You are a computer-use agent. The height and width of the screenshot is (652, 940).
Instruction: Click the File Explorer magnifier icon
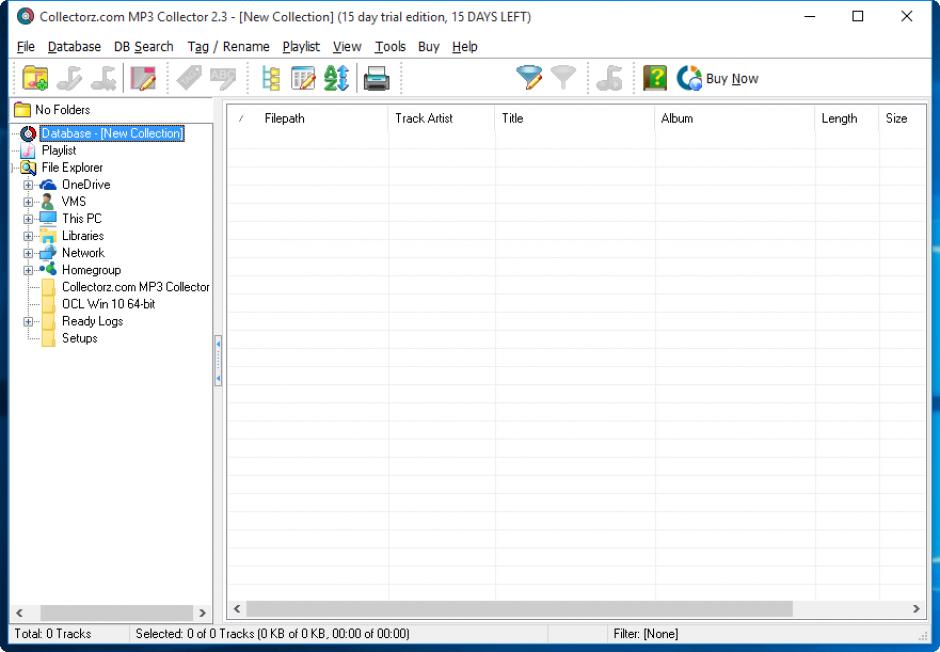coord(28,168)
